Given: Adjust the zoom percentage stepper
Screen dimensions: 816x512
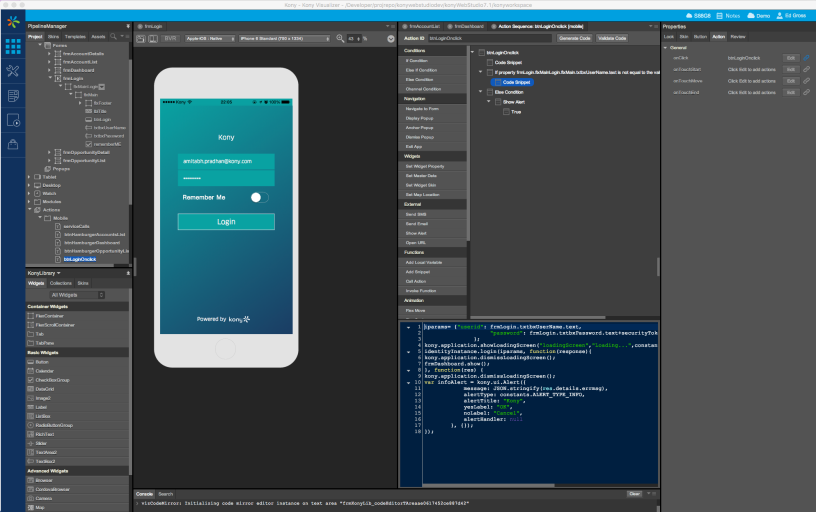Looking at the screenshot, I should (359, 39).
